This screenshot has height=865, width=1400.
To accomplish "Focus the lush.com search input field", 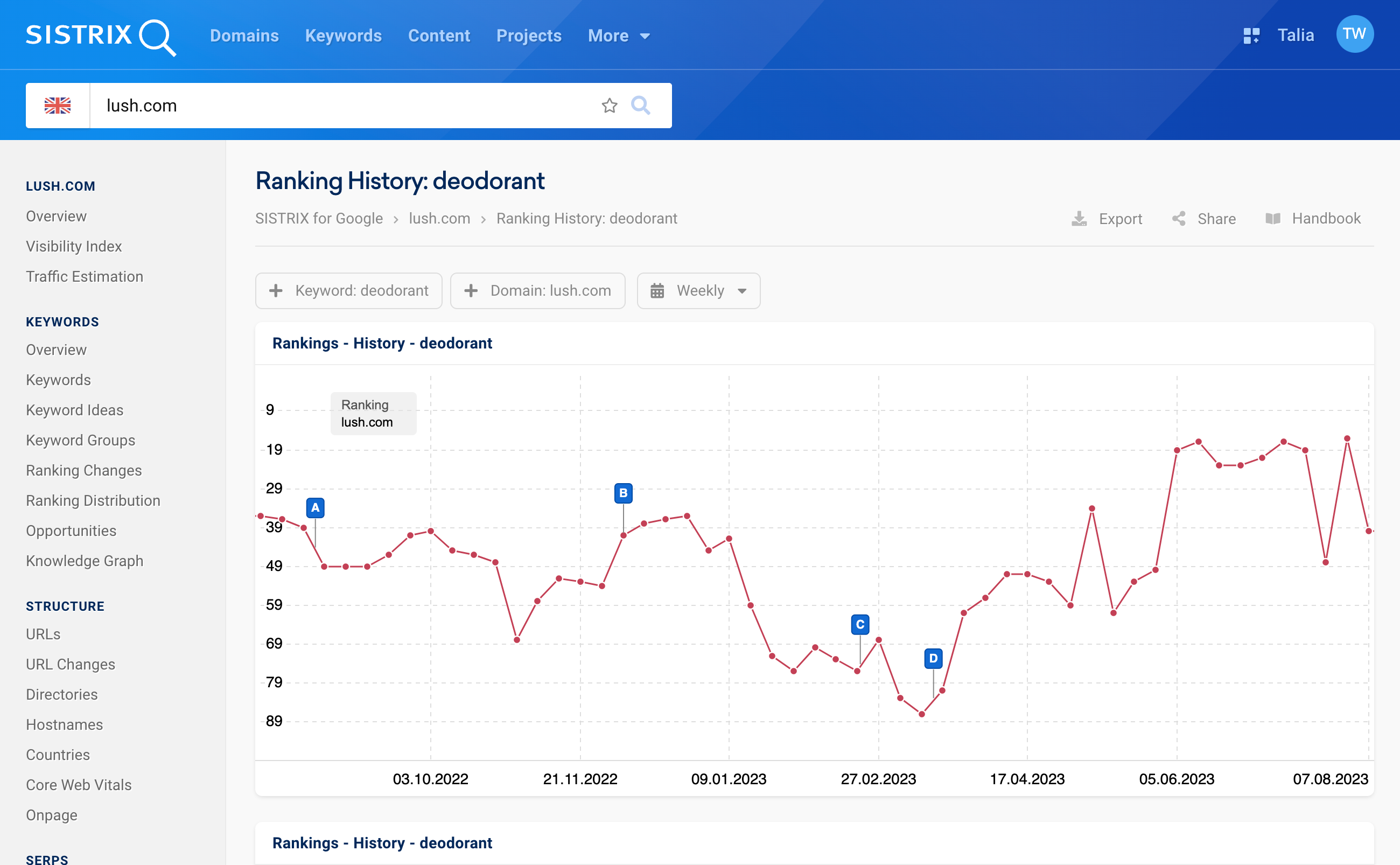I will pos(343,105).
